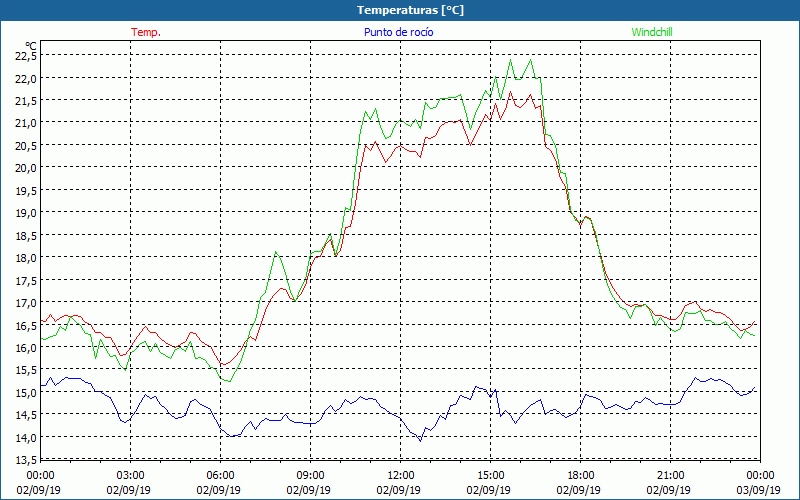Click the 17,0 y-axis value
Viewport: 800px width, 500px height.
point(27,303)
